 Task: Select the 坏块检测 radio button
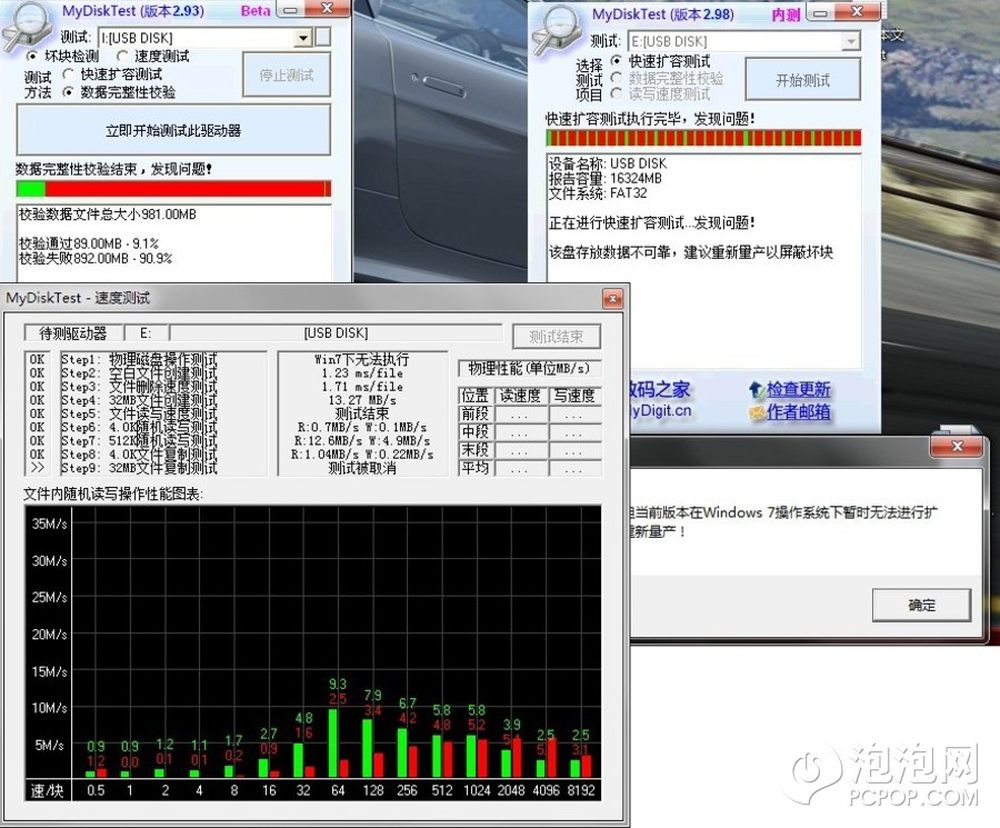click(x=31, y=56)
